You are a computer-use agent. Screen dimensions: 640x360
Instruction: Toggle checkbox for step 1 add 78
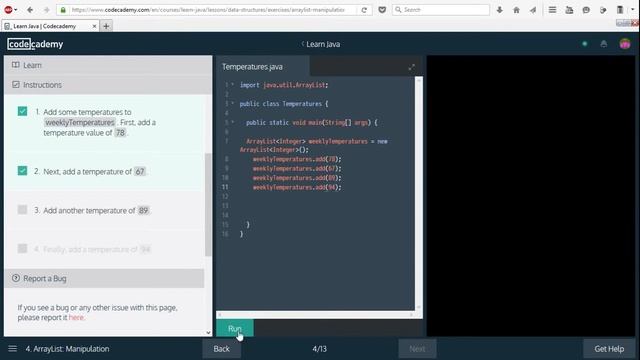click(22, 111)
